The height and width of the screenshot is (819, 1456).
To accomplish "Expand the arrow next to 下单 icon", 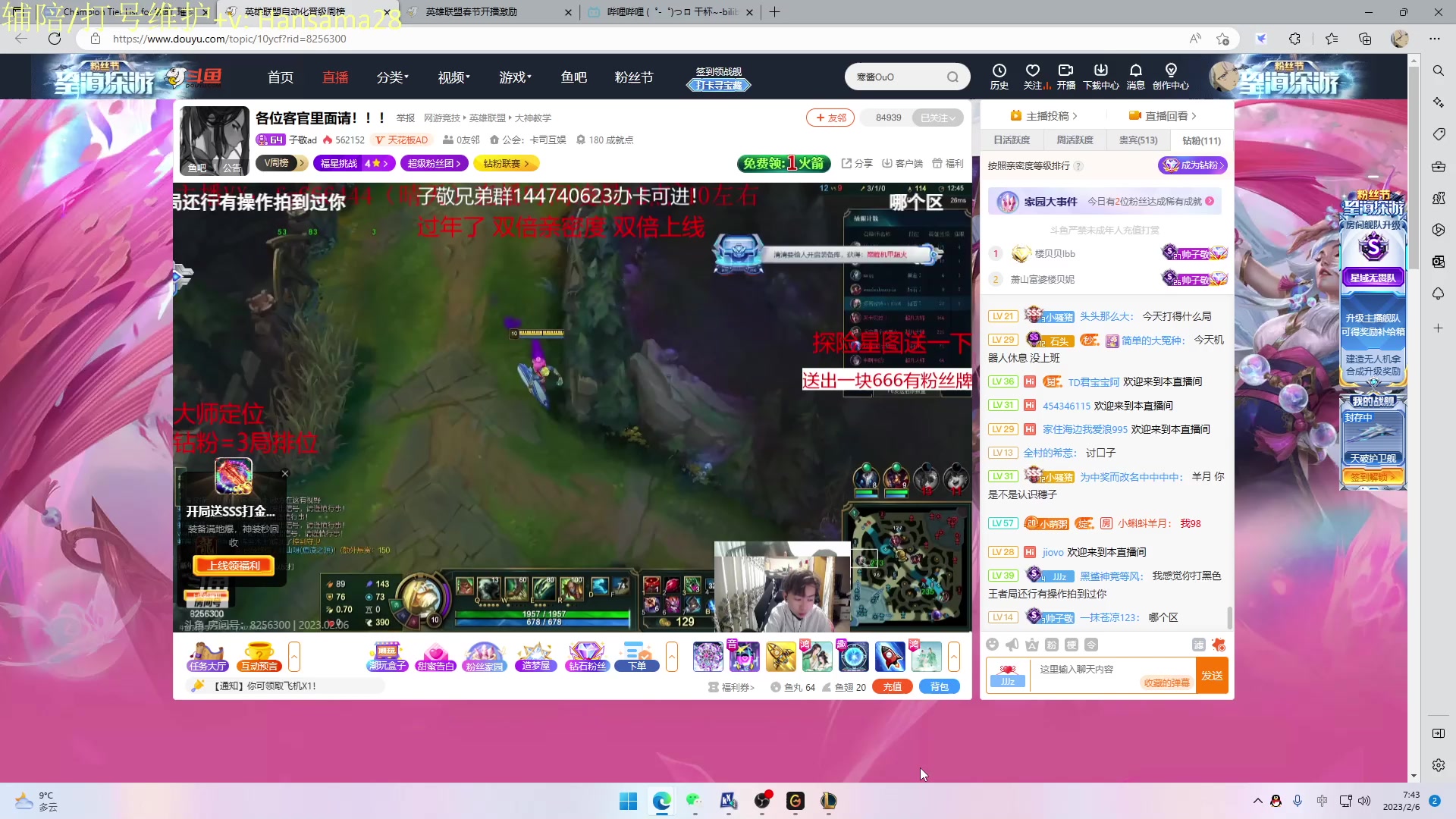I will pyautogui.click(x=672, y=657).
